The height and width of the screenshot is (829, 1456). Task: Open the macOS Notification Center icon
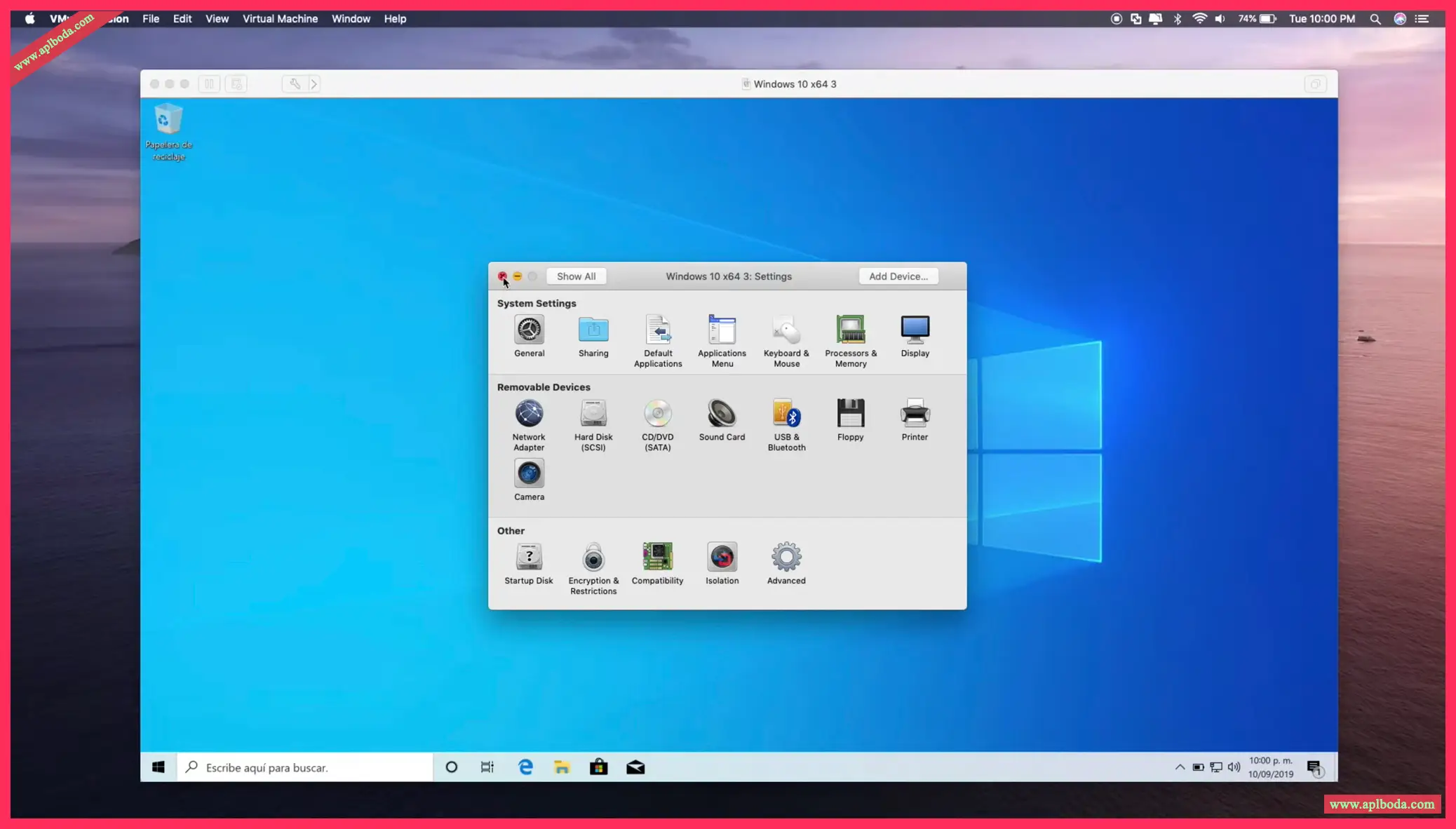1422,19
